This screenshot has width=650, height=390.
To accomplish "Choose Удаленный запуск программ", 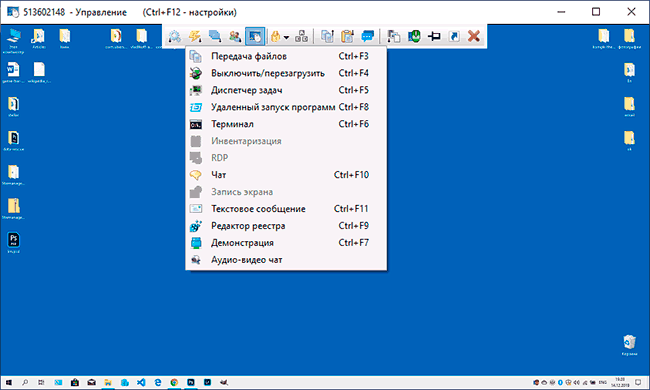I will [286, 107].
